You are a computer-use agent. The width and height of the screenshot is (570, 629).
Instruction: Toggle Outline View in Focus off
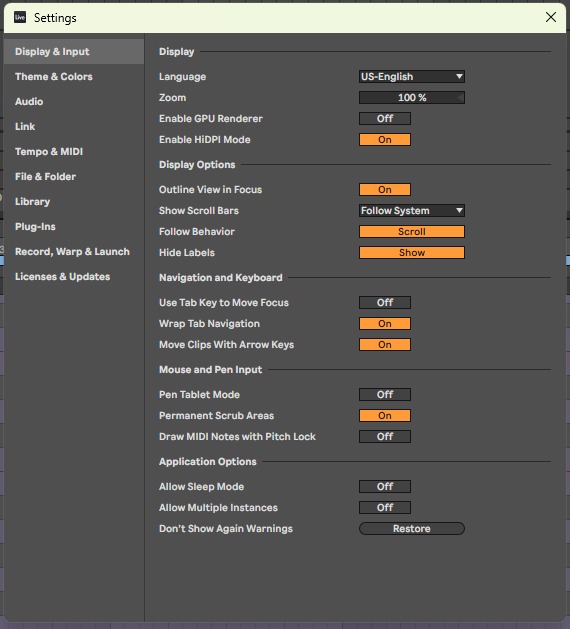385,189
